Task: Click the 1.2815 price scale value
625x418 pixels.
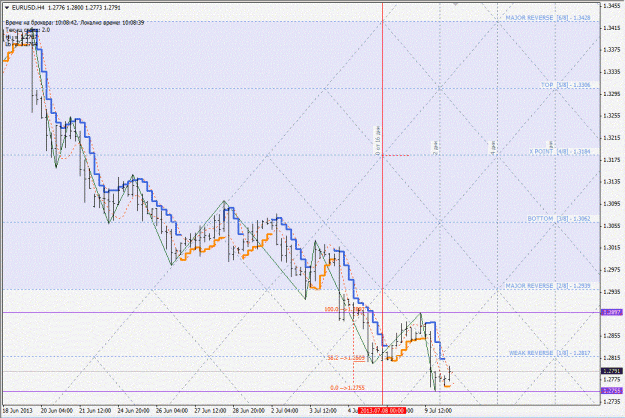Action: pyautogui.click(x=612, y=357)
